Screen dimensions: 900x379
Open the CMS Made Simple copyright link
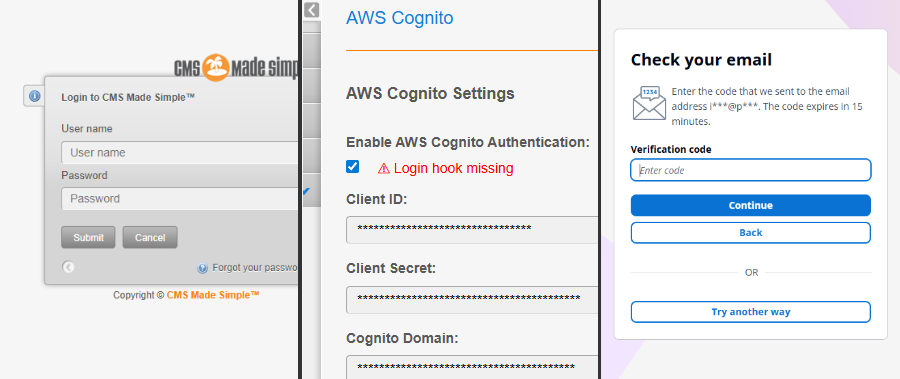(213, 295)
